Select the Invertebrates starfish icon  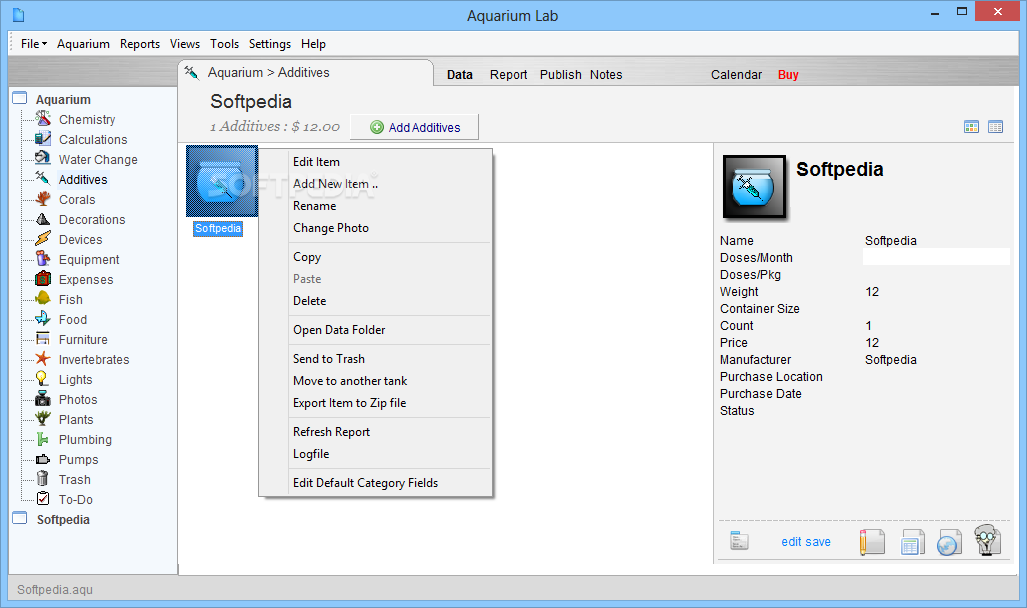coord(43,358)
